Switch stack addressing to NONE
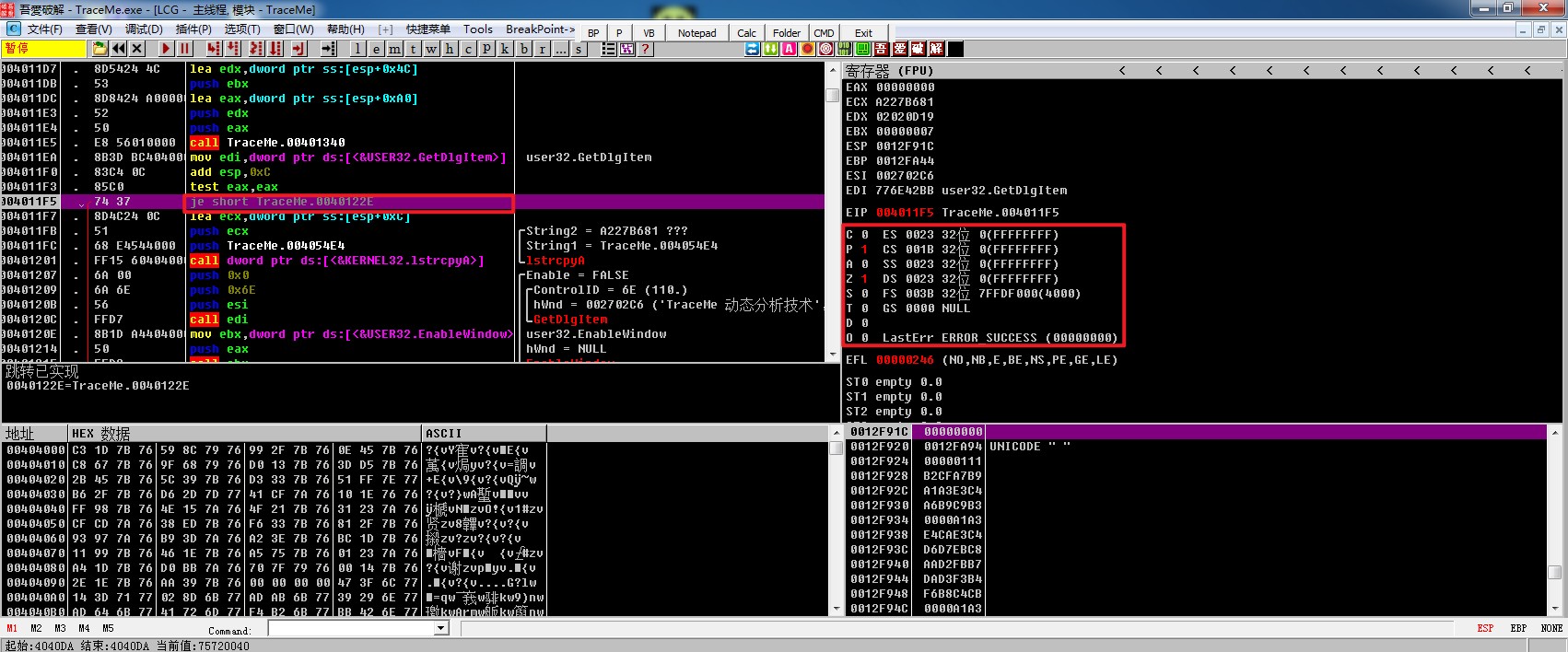 tap(1551, 628)
